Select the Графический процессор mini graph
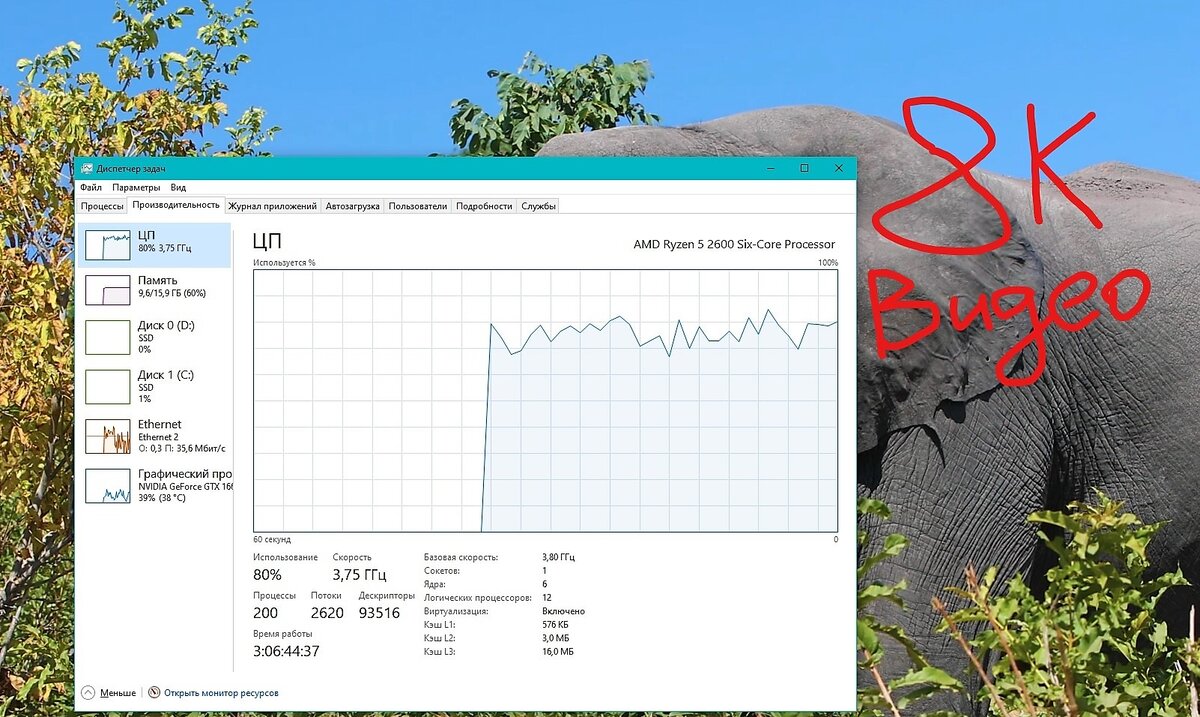The image size is (1200, 717). coord(108,485)
